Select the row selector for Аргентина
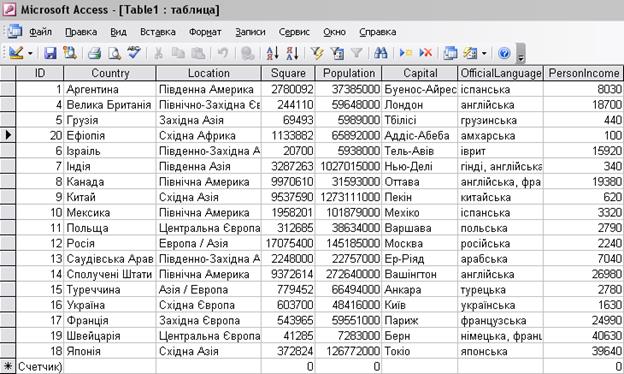The height and width of the screenshot is (374, 624). tap(8, 89)
